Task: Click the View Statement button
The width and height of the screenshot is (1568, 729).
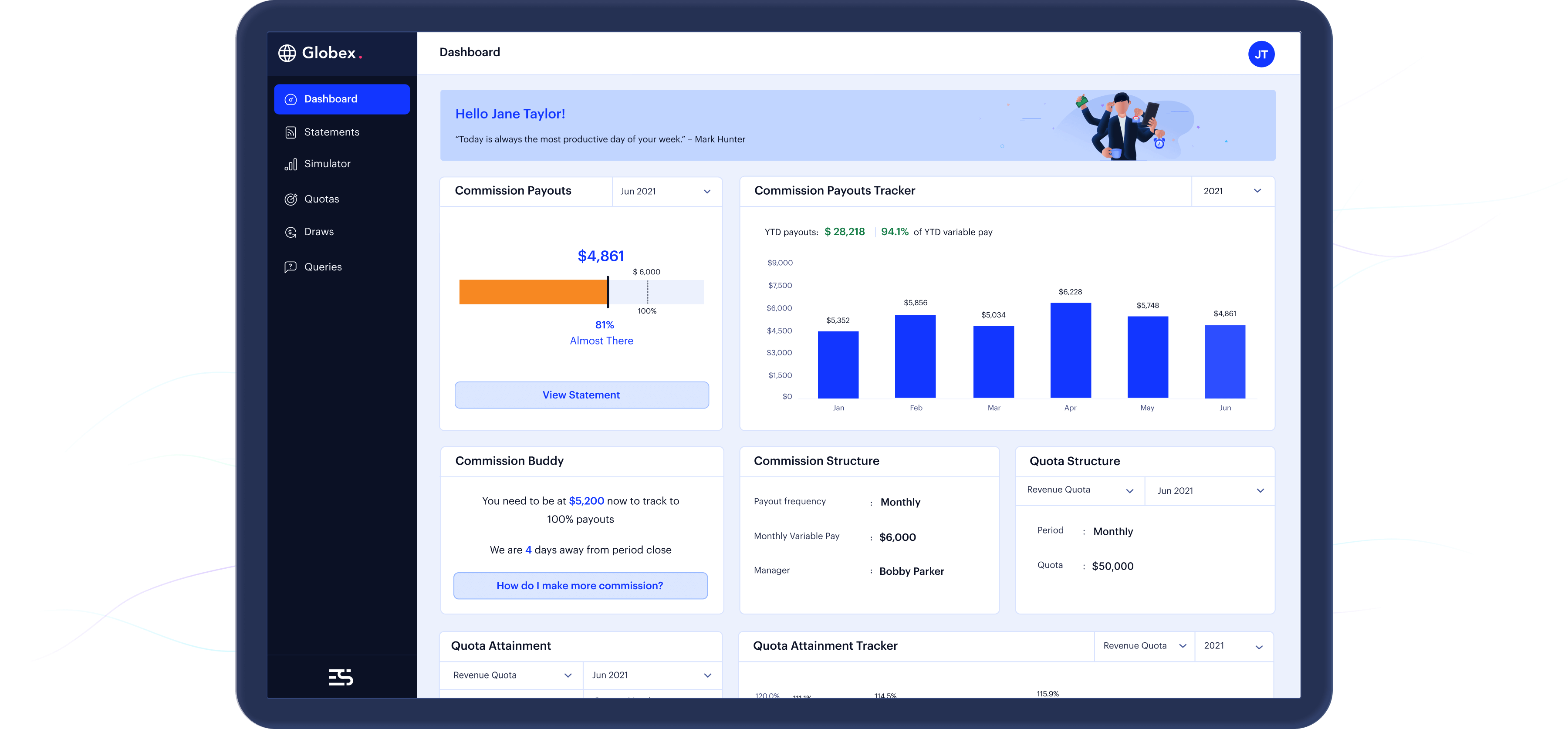Action: click(x=581, y=395)
